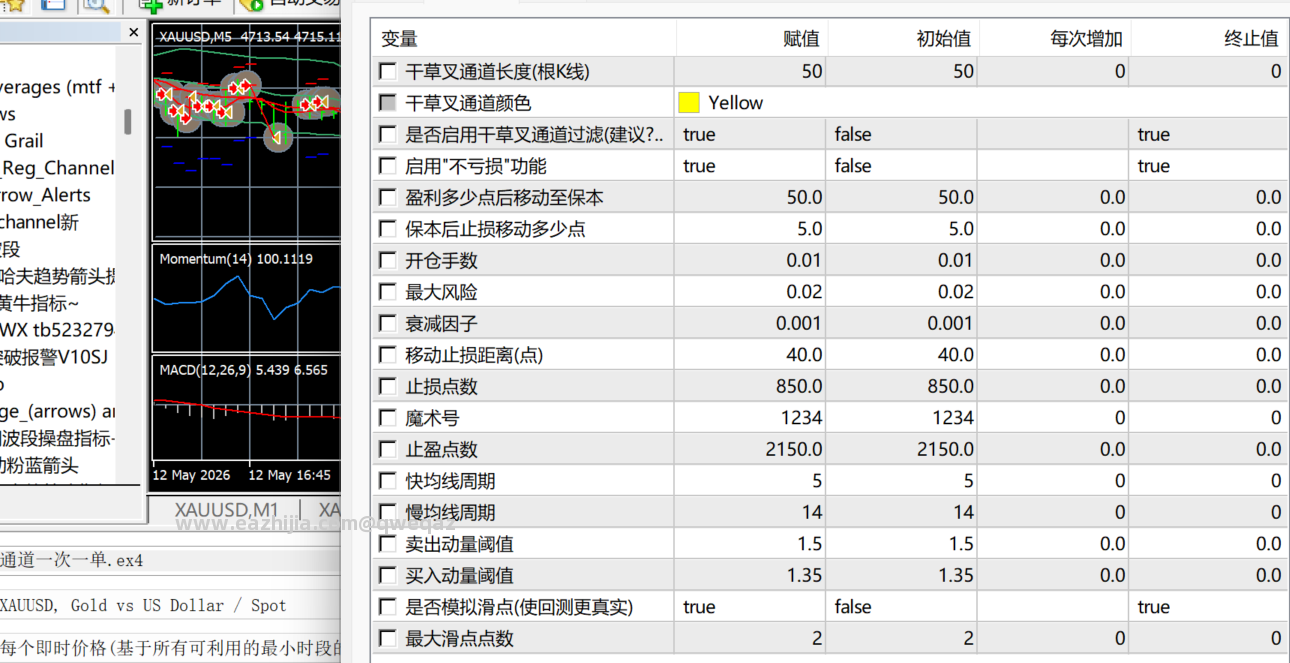Click the 赋值 column header

(x=752, y=39)
